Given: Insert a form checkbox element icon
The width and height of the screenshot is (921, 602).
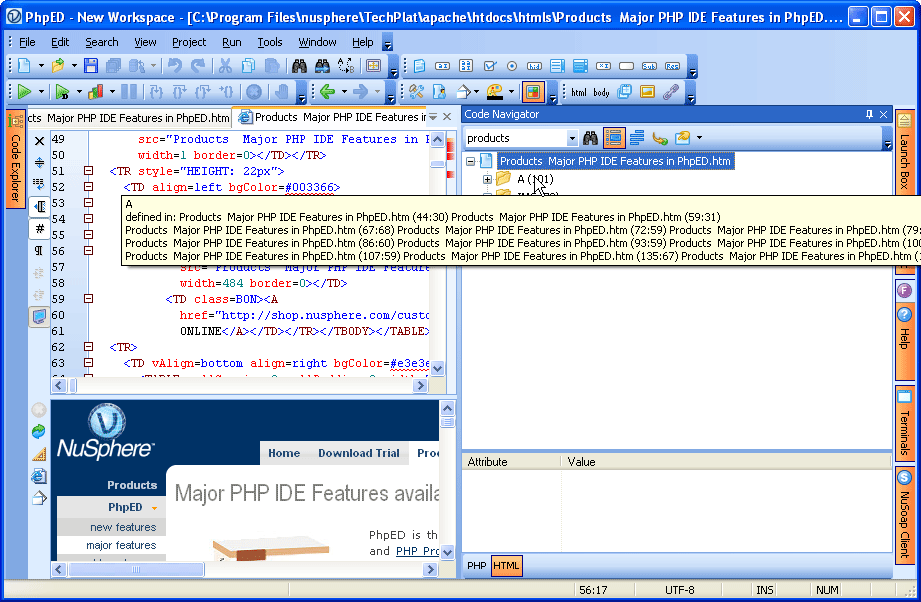Looking at the screenshot, I should point(489,66).
